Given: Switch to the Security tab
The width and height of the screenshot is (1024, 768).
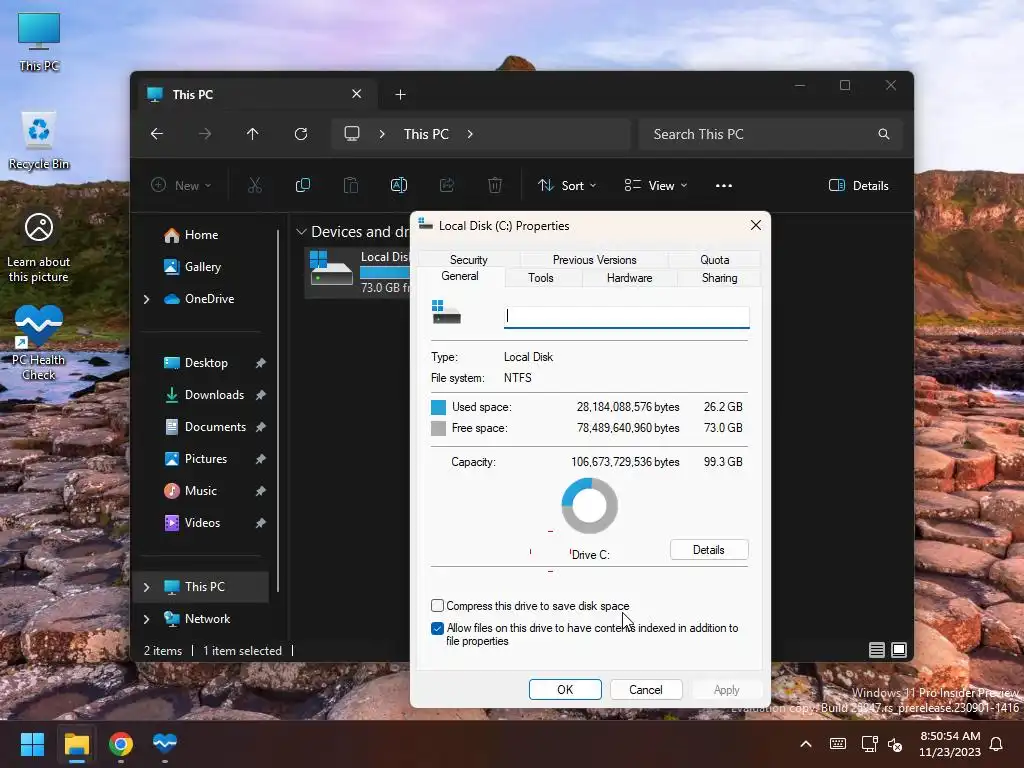Looking at the screenshot, I should (468, 259).
